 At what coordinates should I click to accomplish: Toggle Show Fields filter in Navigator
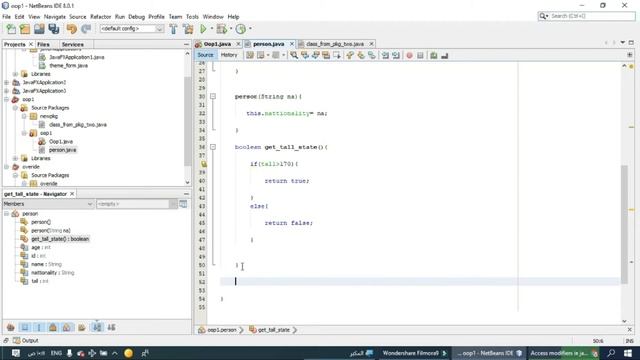pos(25,327)
